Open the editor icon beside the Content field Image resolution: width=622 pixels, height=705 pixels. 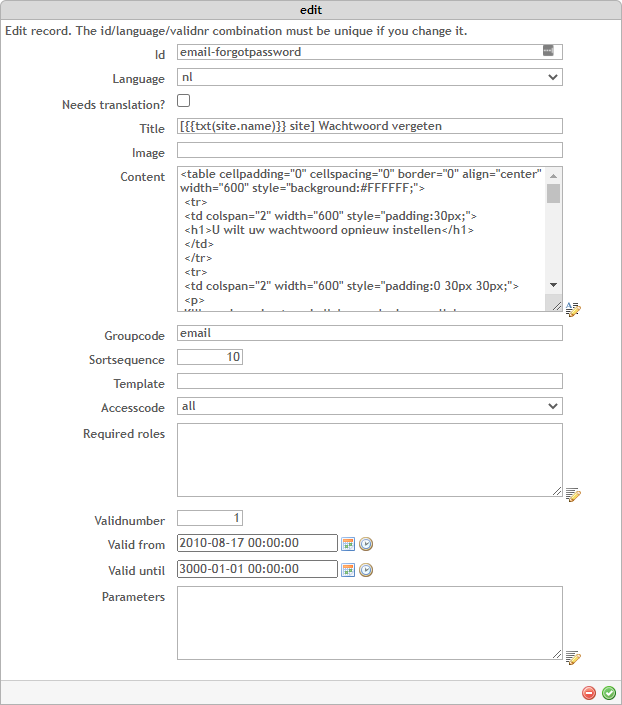[573, 309]
